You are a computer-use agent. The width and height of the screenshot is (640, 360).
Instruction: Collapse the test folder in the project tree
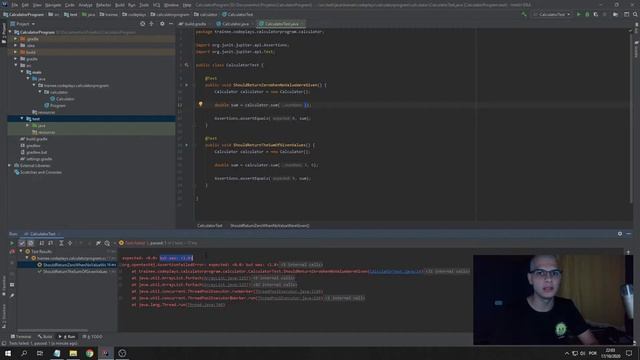pos(22,118)
